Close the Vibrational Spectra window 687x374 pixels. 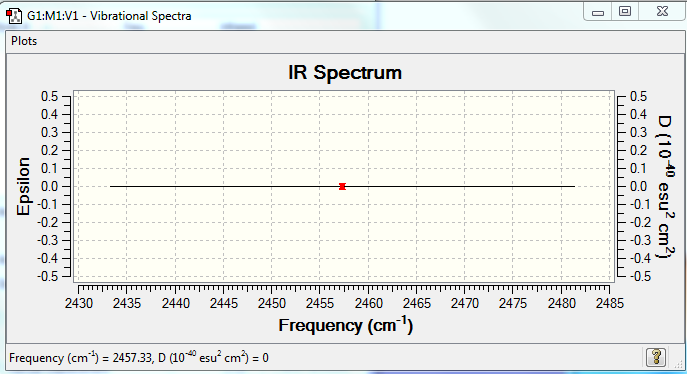(662, 11)
